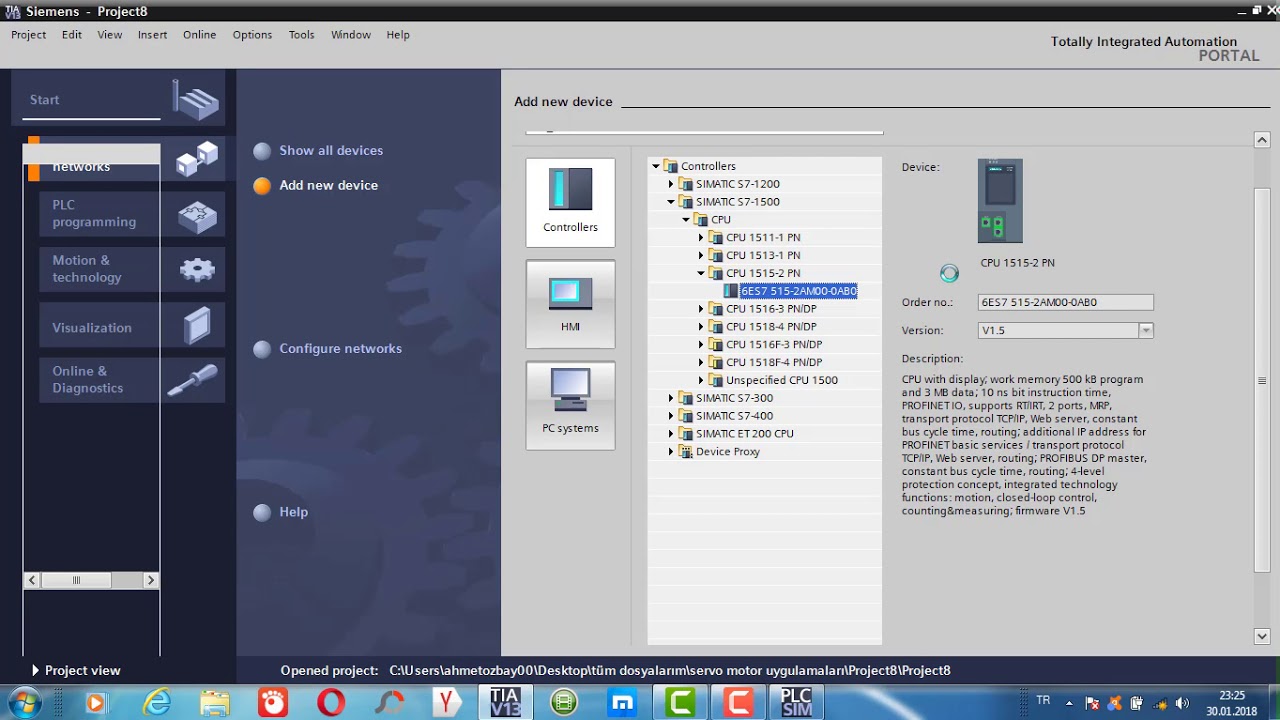The width and height of the screenshot is (1280, 720).
Task: Click the portal list scroll-right arrow
Action: [151, 580]
